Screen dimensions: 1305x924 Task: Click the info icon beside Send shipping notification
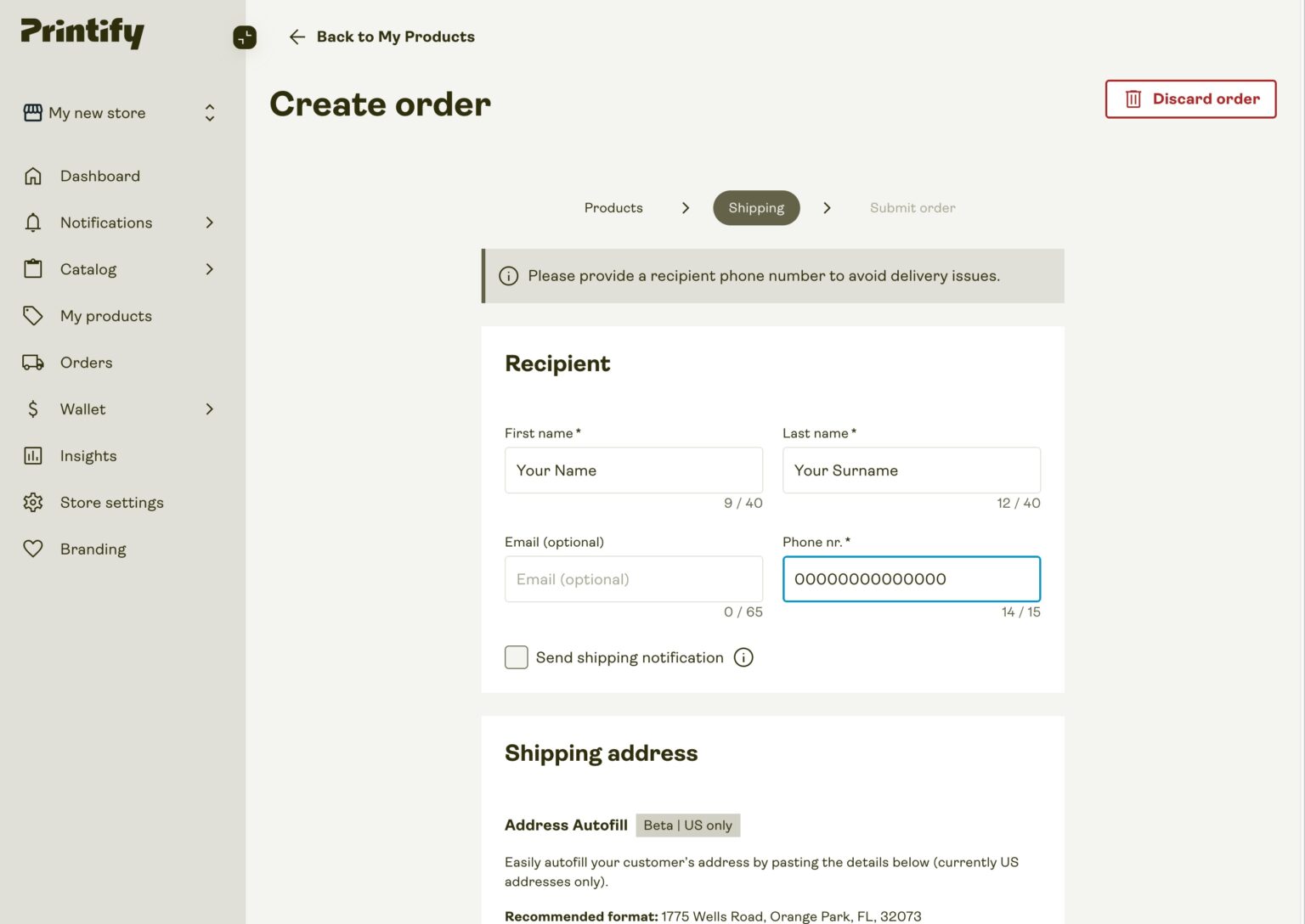(x=743, y=657)
